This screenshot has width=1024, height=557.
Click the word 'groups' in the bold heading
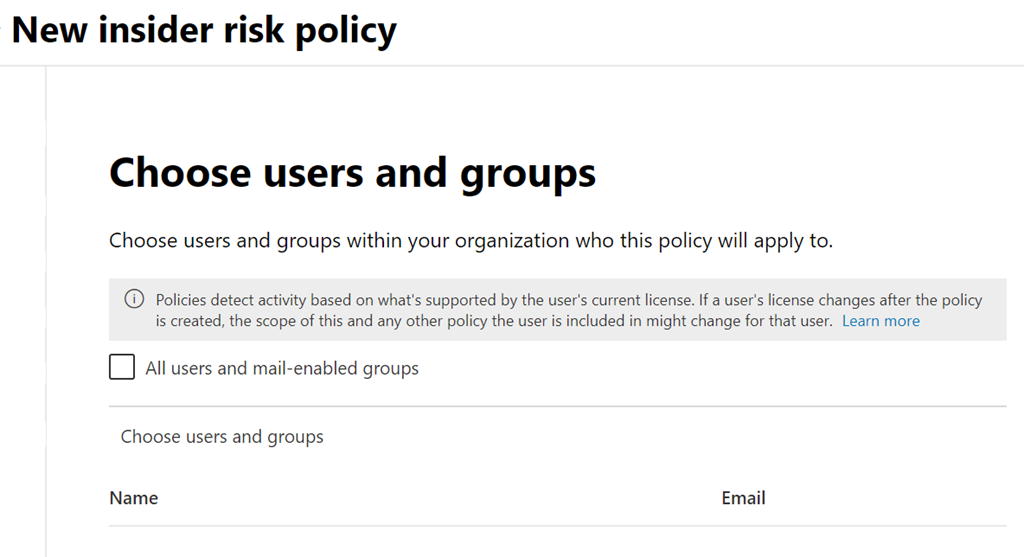[527, 173]
